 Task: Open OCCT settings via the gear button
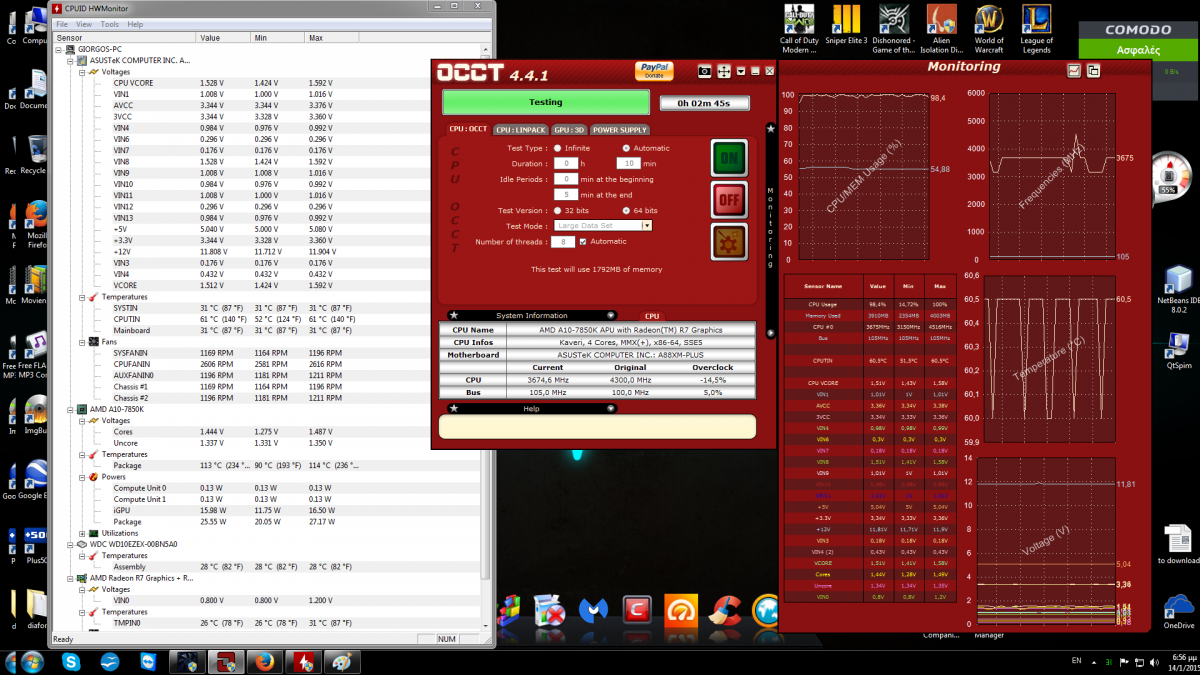click(729, 242)
